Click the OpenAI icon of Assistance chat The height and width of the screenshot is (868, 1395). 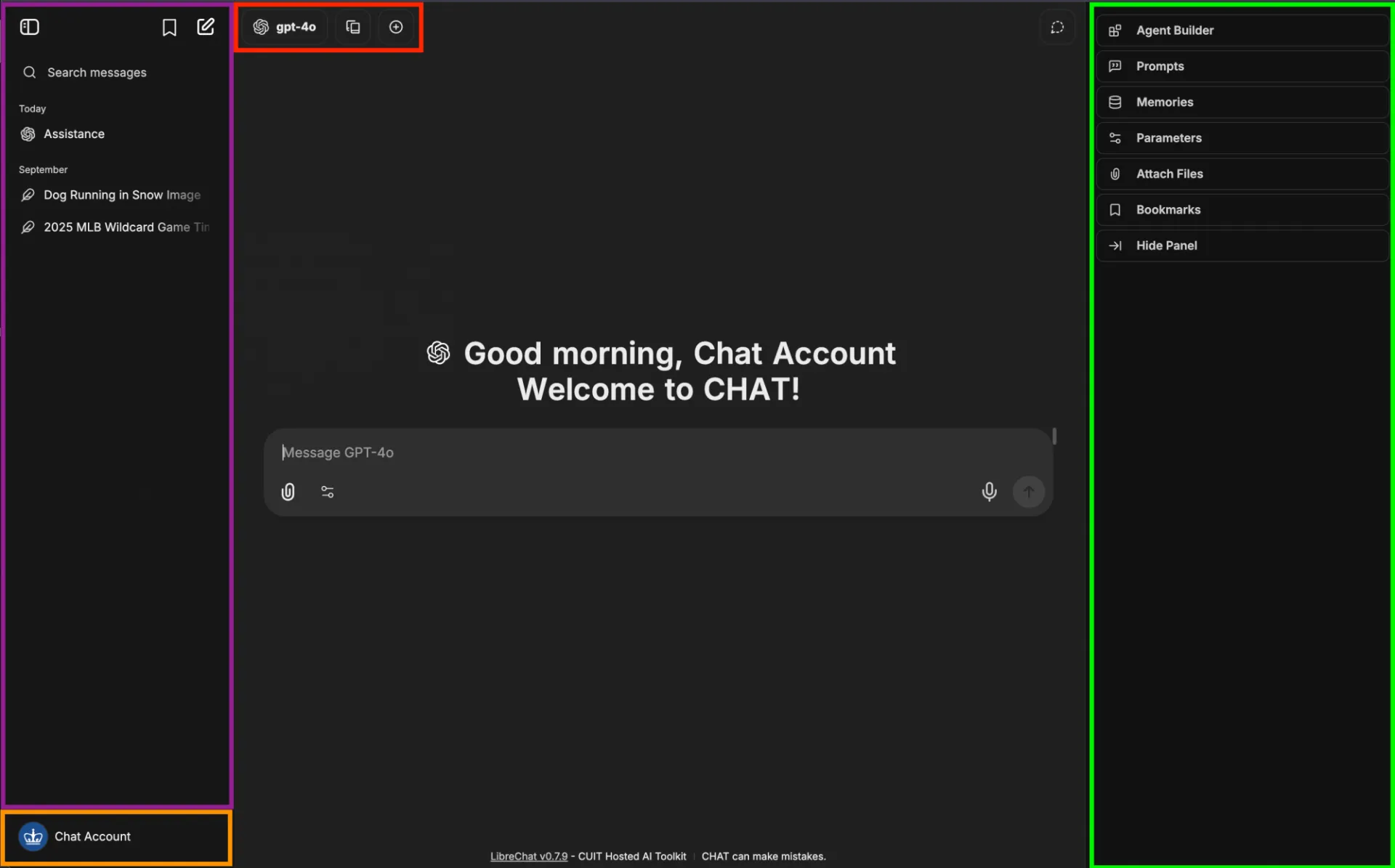tap(28, 134)
